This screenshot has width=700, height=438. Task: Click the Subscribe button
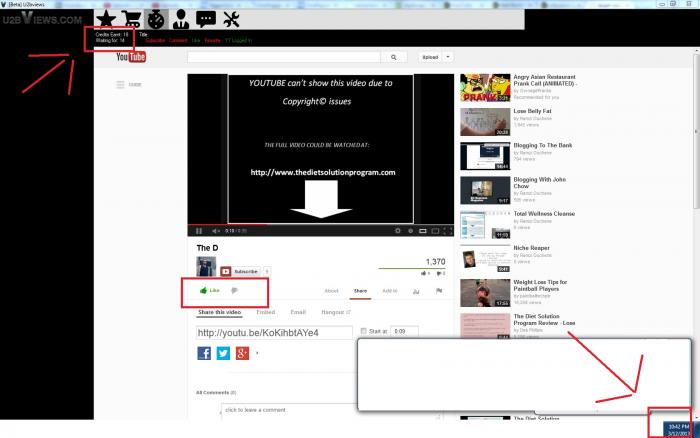point(240,271)
